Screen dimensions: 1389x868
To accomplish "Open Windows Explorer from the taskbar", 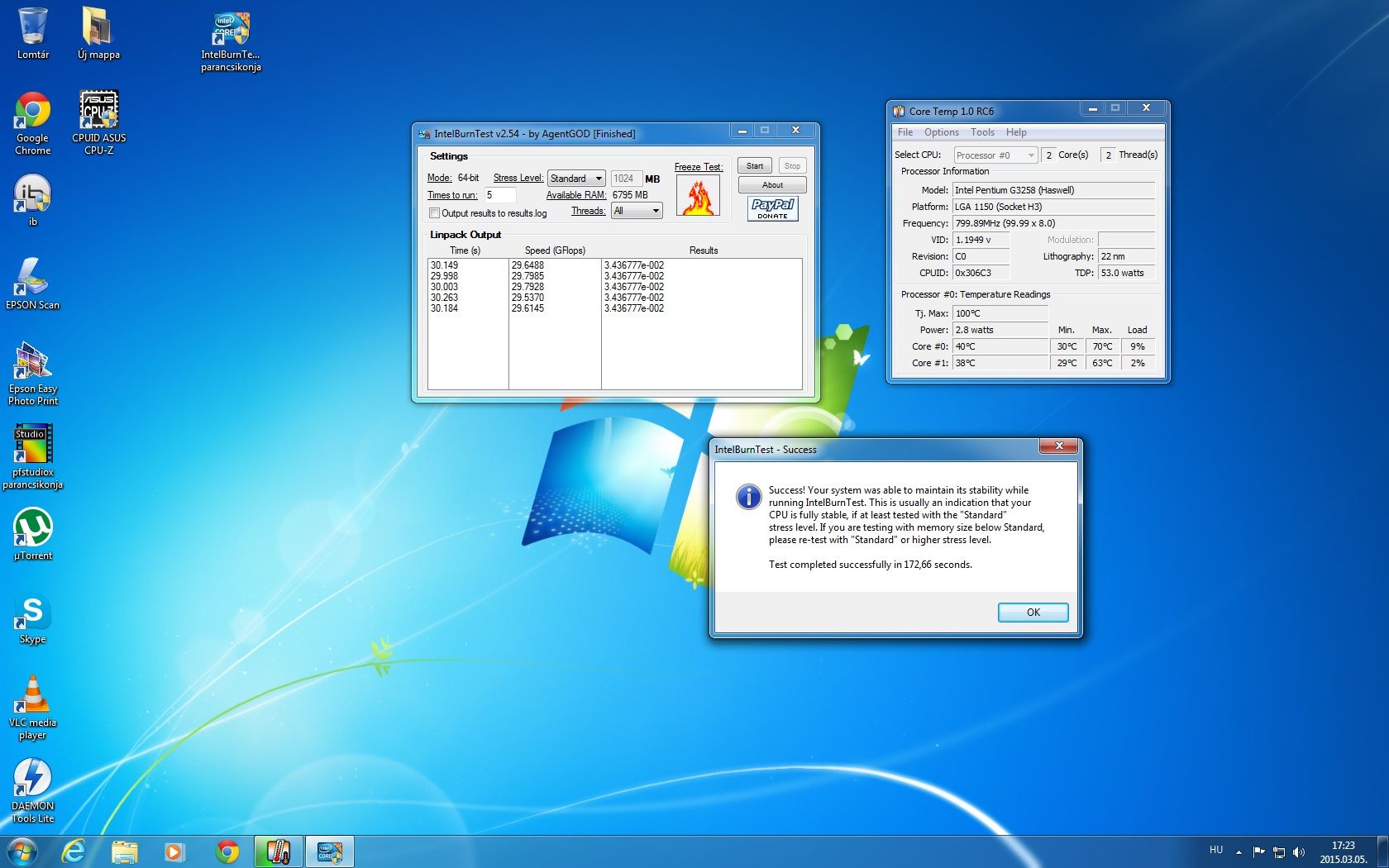I will pyautogui.click(x=124, y=851).
